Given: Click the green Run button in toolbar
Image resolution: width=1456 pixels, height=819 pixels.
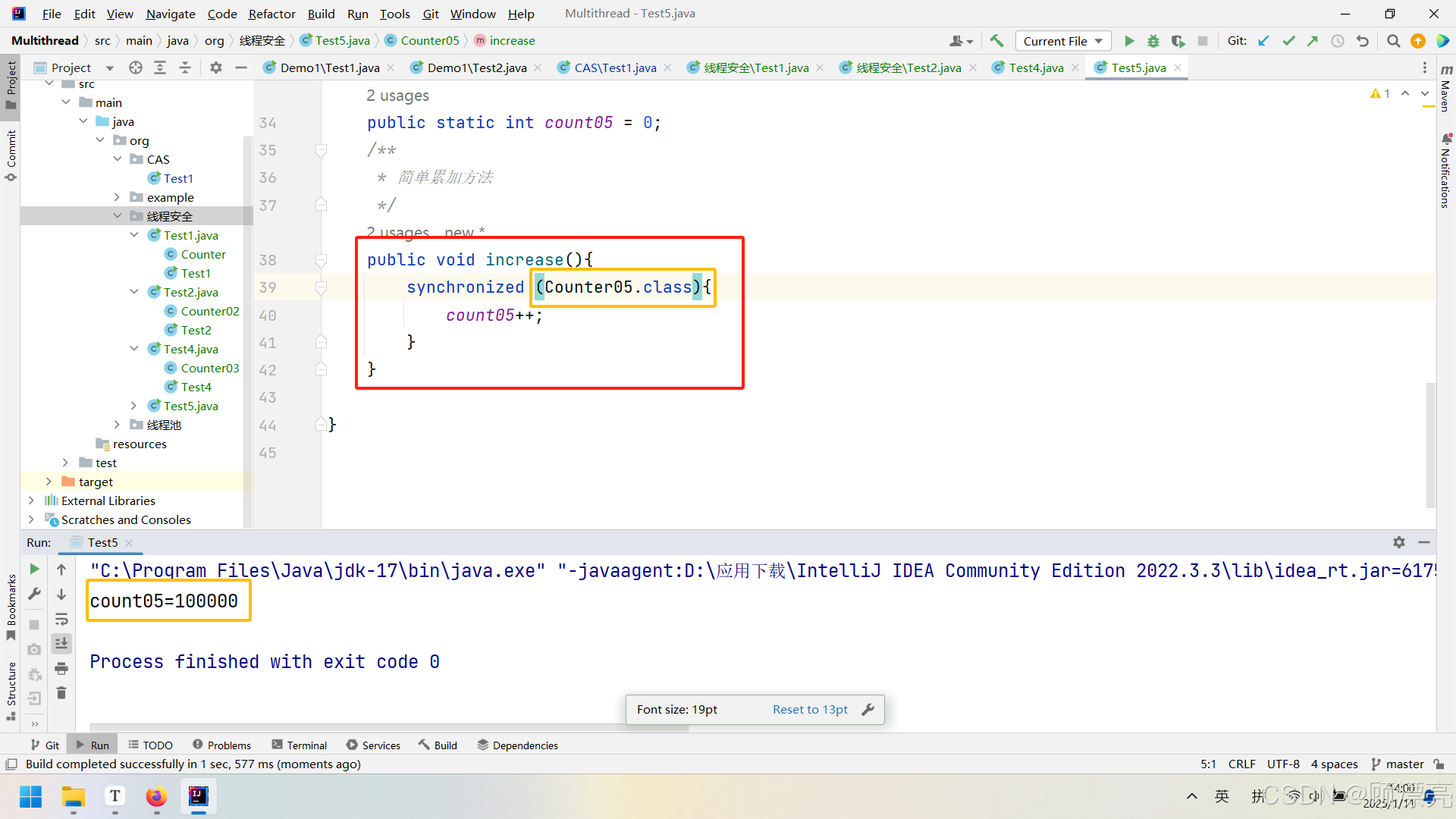Looking at the screenshot, I should coord(1129,41).
